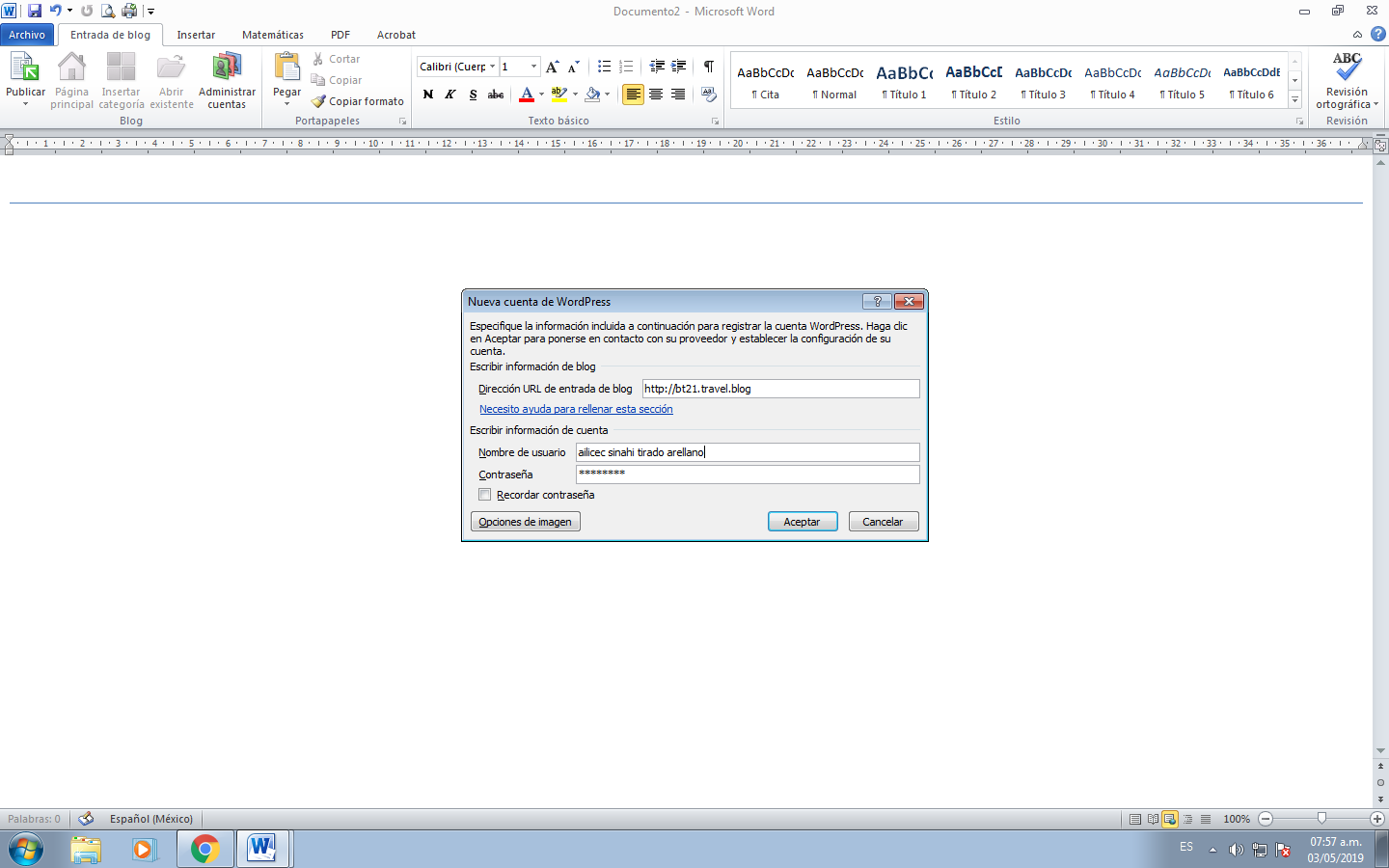Launch Google Chrome from the taskbar

click(x=204, y=849)
